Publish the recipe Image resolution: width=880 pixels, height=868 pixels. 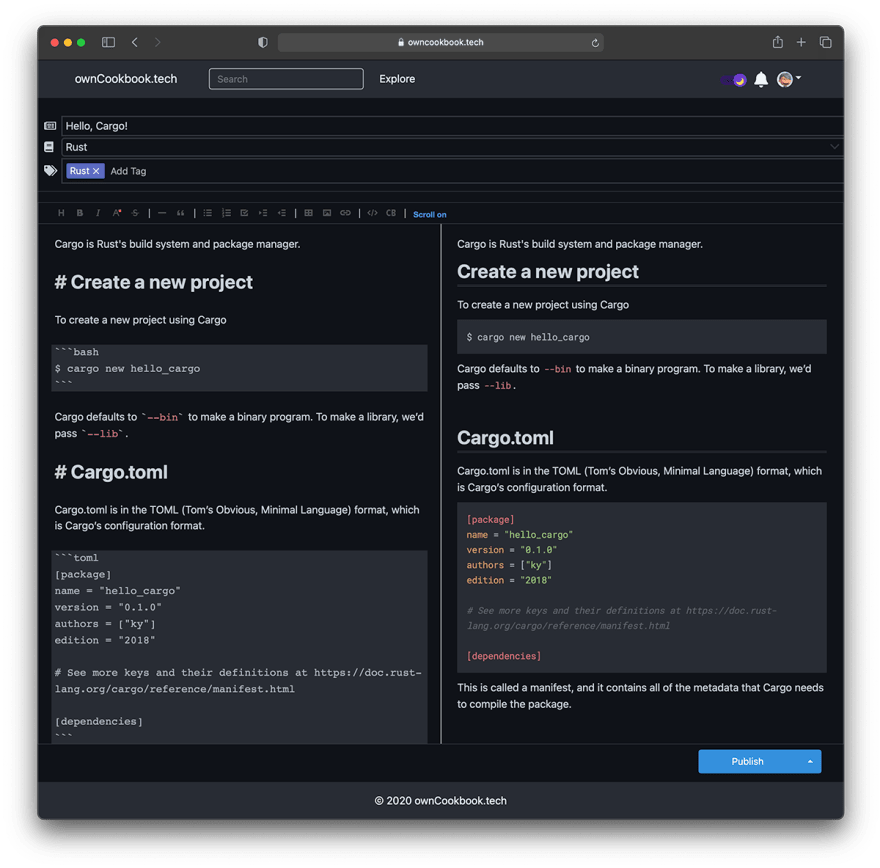[x=747, y=761]
